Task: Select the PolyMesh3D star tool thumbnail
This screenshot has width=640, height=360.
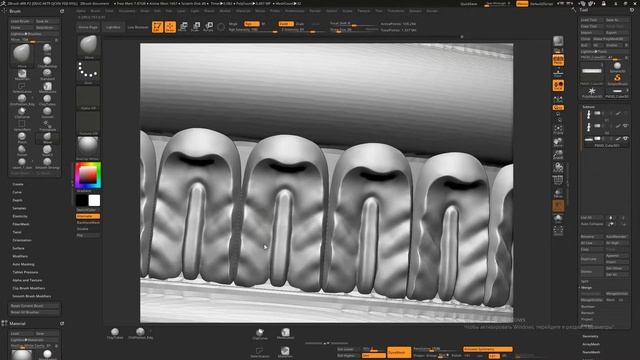Action: [592, 92]
